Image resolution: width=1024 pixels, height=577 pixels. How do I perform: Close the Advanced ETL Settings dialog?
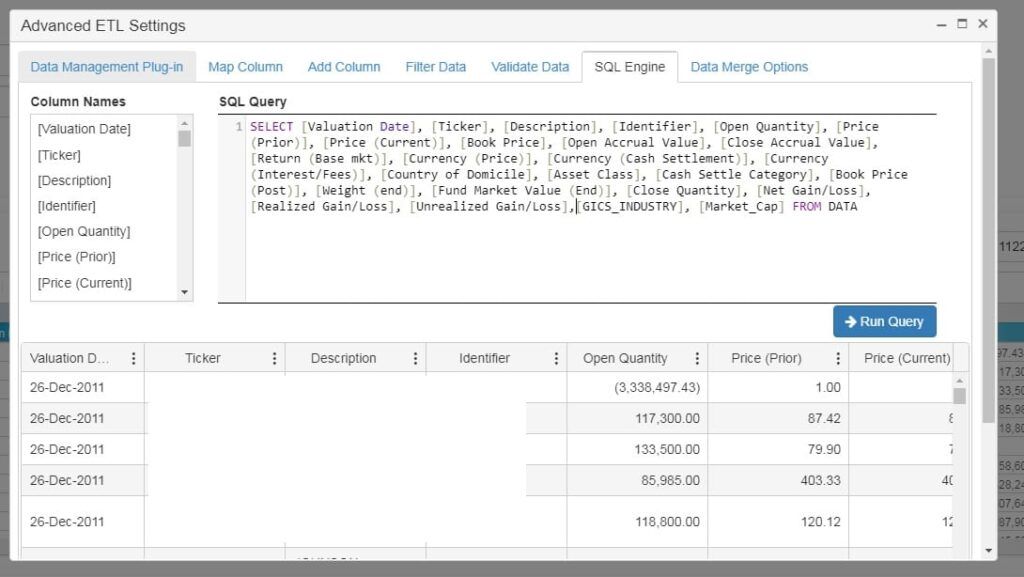tap(982, 24)
